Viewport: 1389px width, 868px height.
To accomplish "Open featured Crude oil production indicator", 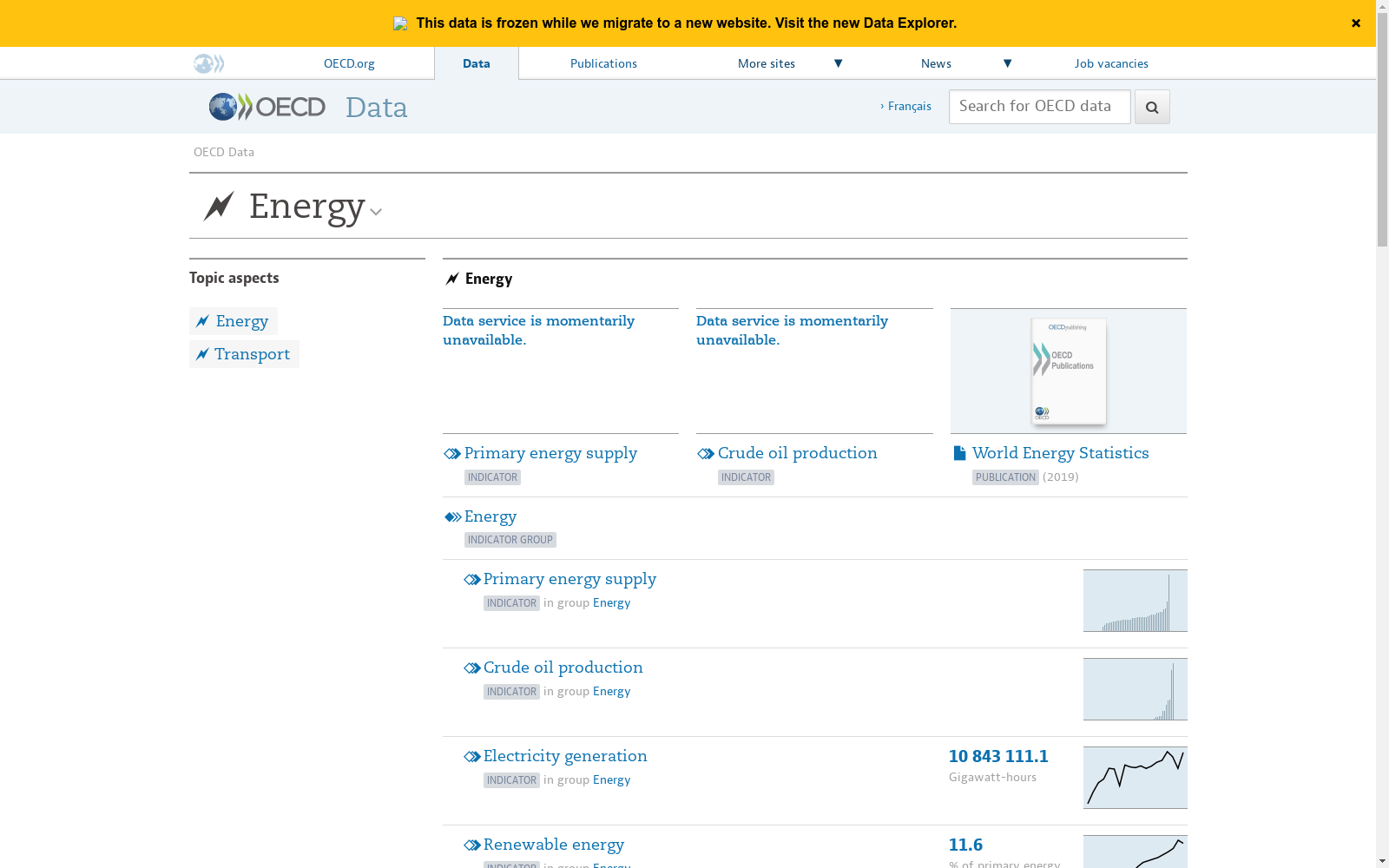I will tap(797, 453).
